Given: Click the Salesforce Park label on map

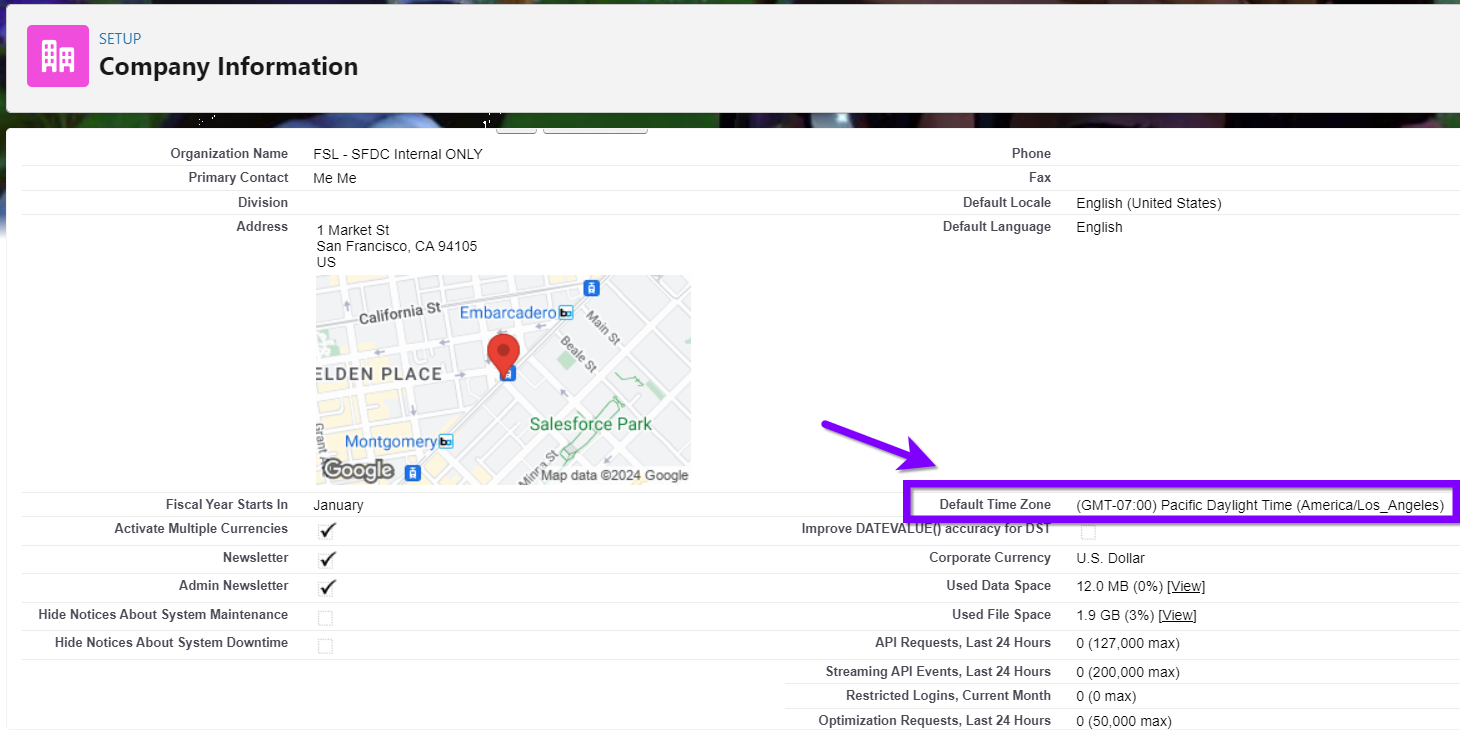Looking at the screenshot, I should [590, 424].
